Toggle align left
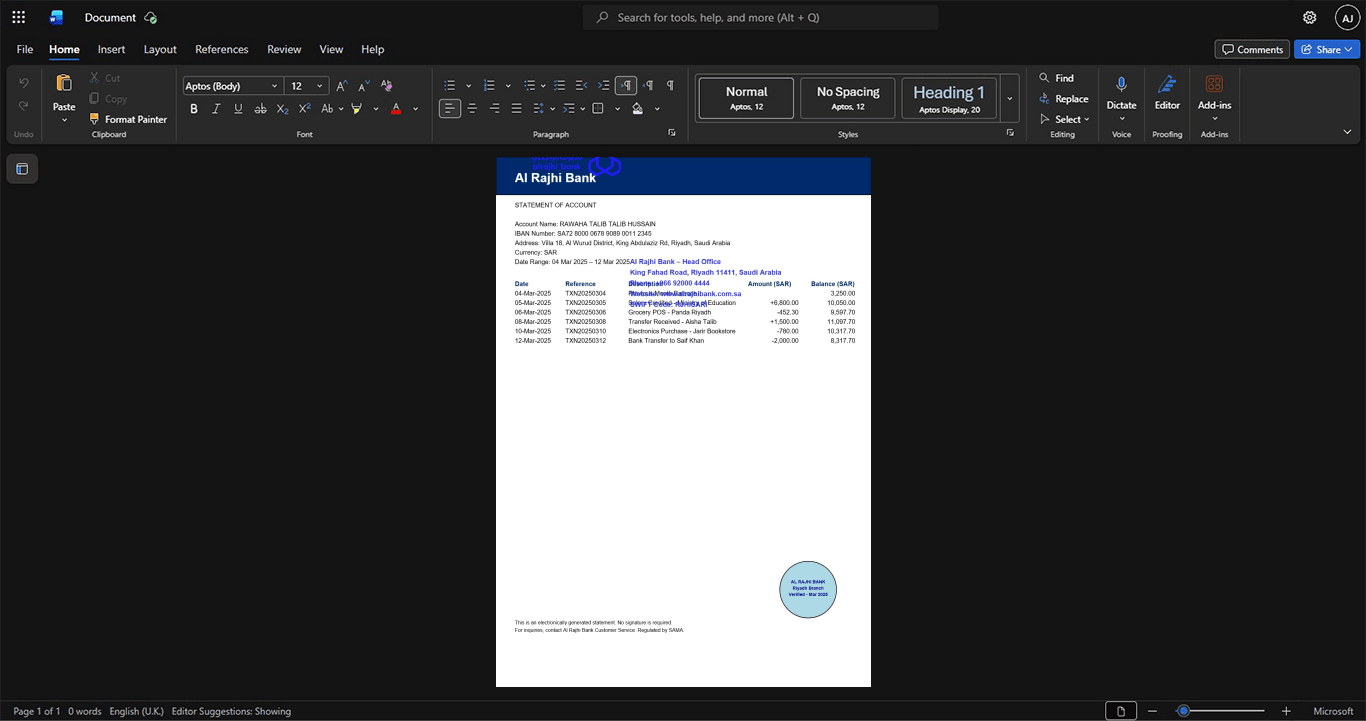The image size is (1366, 721). [450, 109]
